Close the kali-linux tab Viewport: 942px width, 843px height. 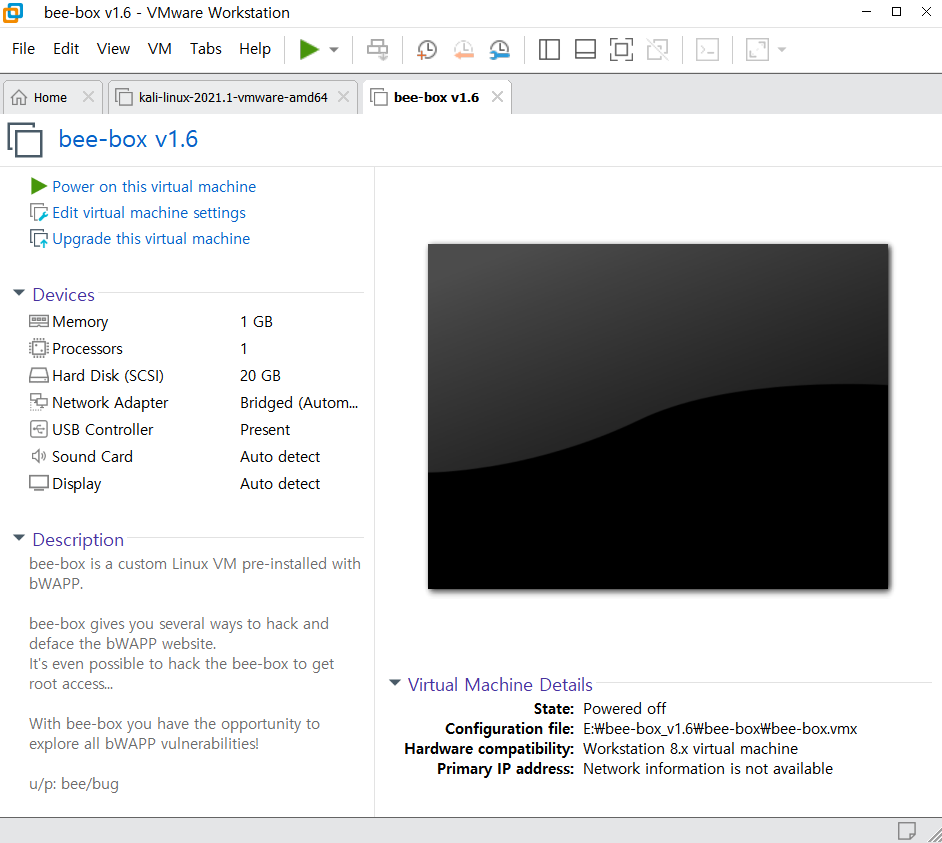click(x=343, y=97)
